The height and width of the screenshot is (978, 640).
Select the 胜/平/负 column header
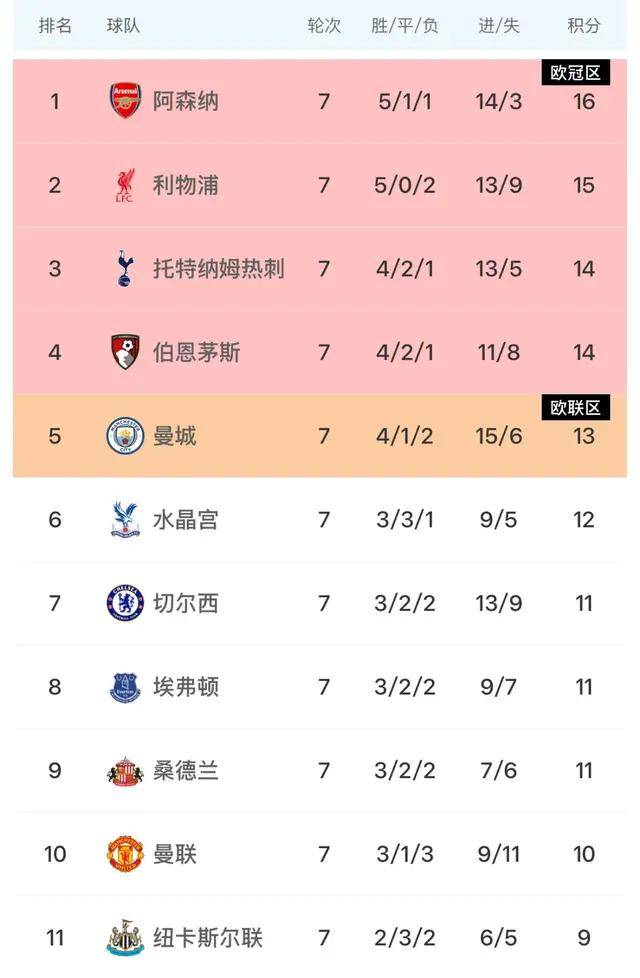[405, 26]
